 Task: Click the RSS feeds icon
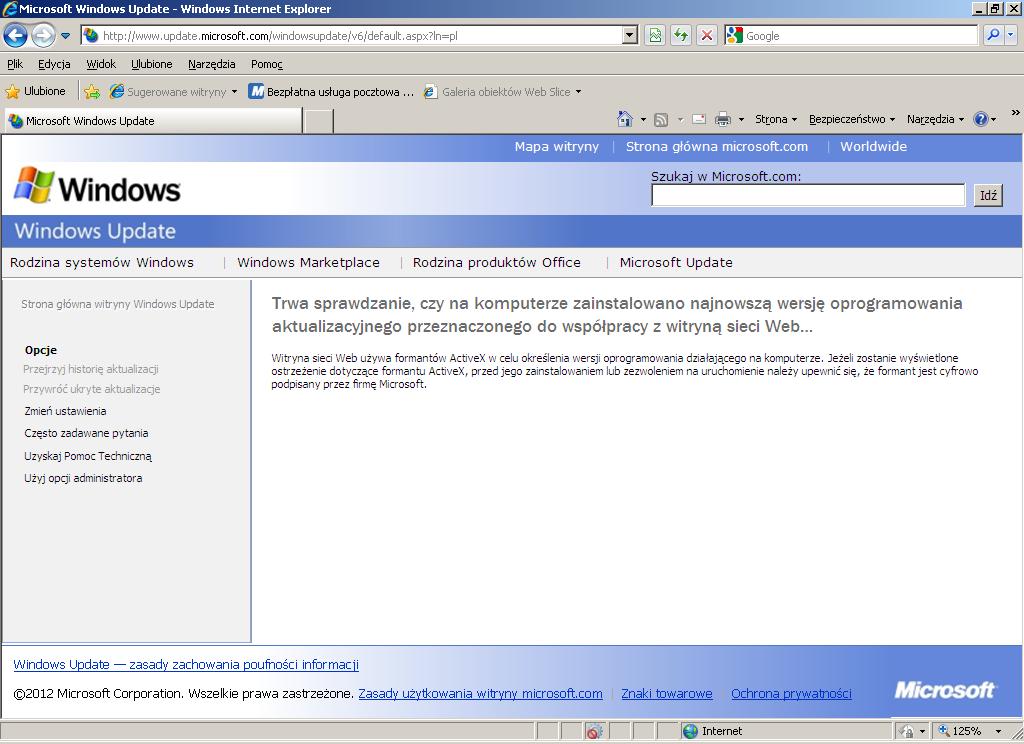point(661,120)
